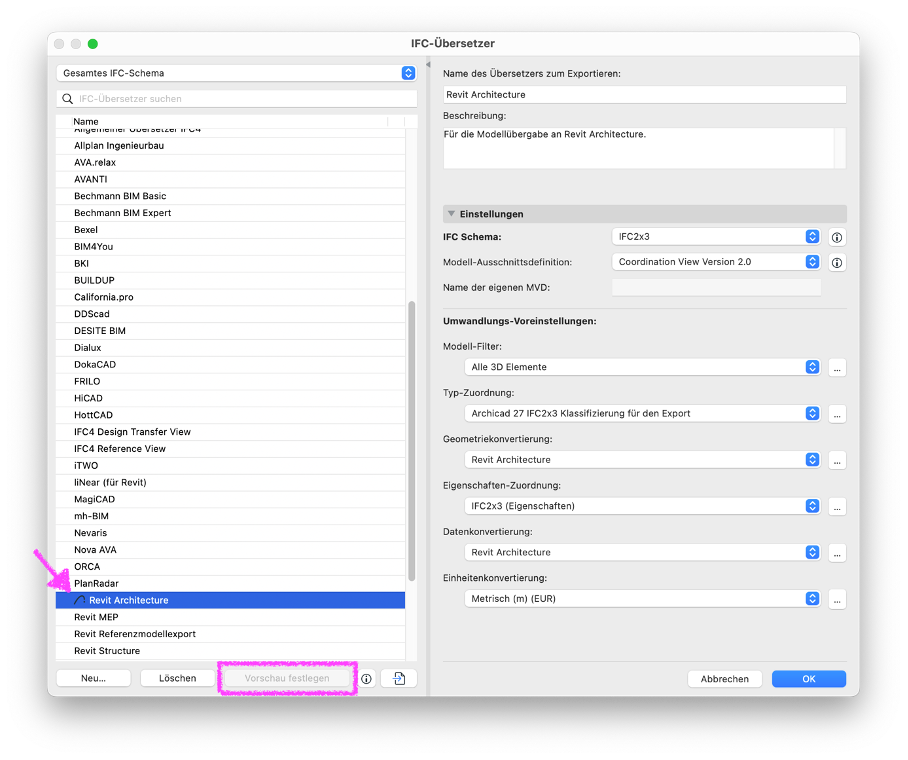Open the Eigenschaften-Zuordnung ellipsis options button
The height and width of the screenshot is (760, 908).
[x=837, y=506]
